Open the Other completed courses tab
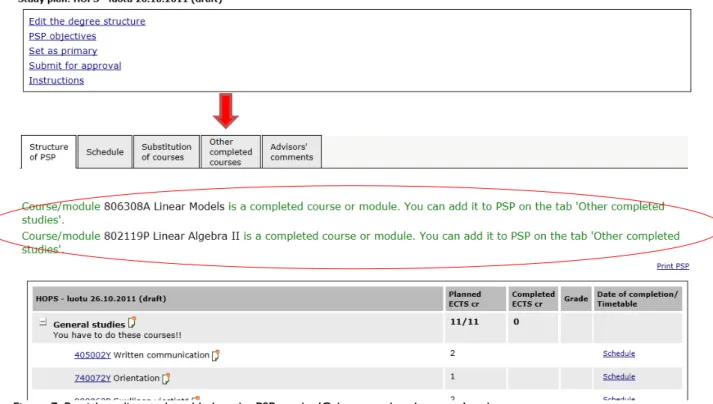713x404 pixels. pyautogui.click(x=231, y=152)
